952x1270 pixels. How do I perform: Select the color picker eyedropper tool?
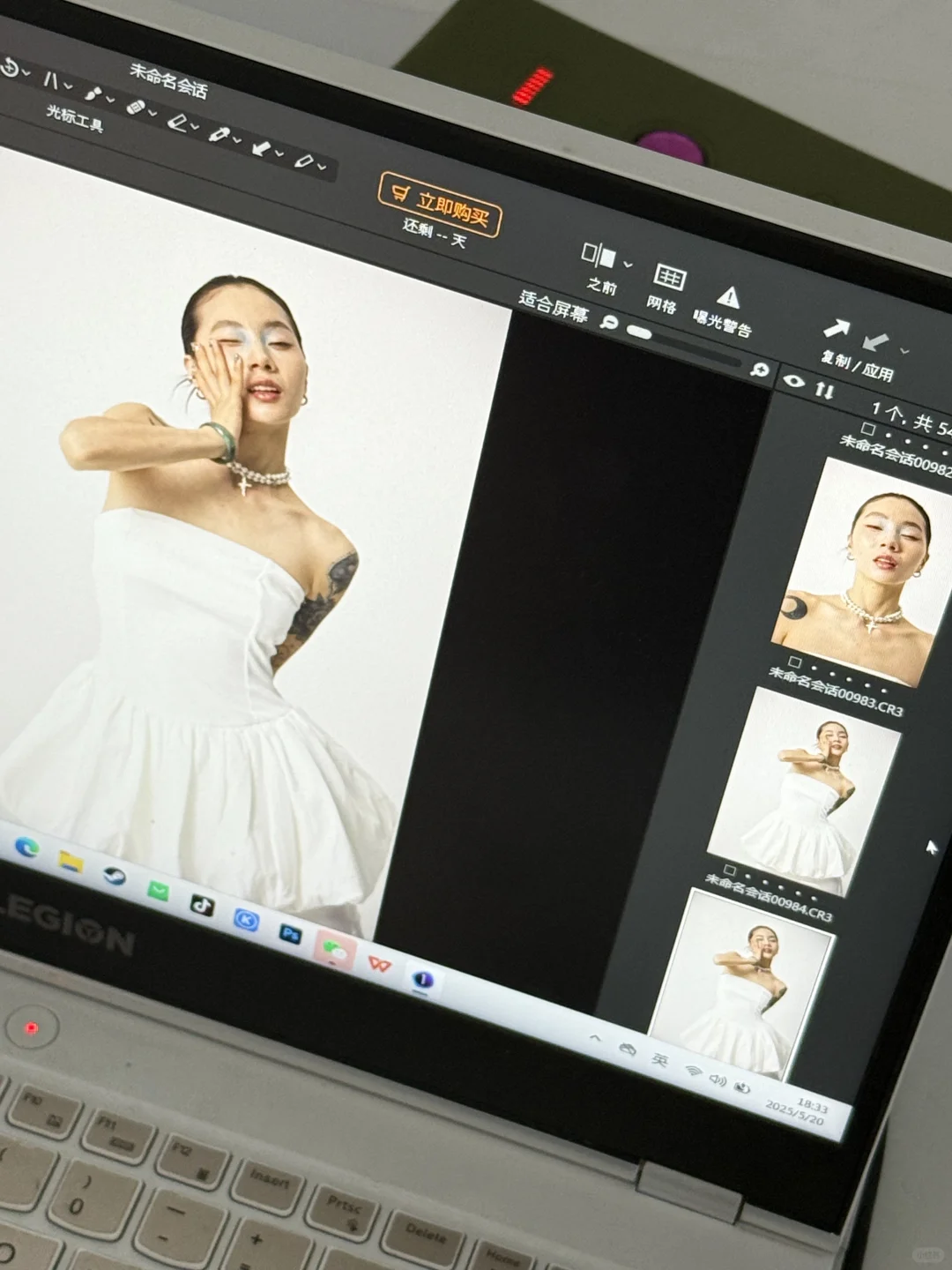(x=219, y=135)
